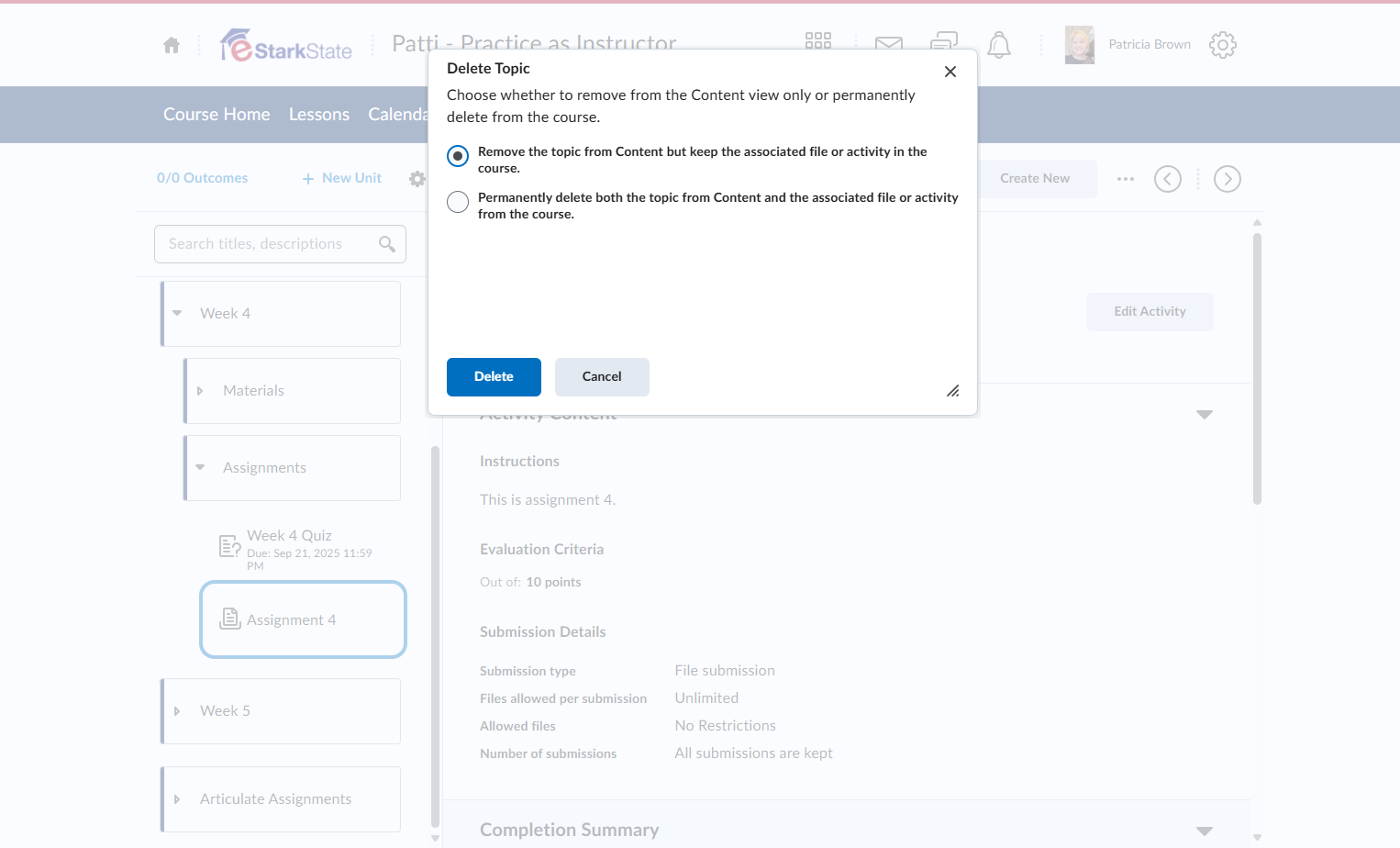Click the search magnifier icon

tap(387, 243)
